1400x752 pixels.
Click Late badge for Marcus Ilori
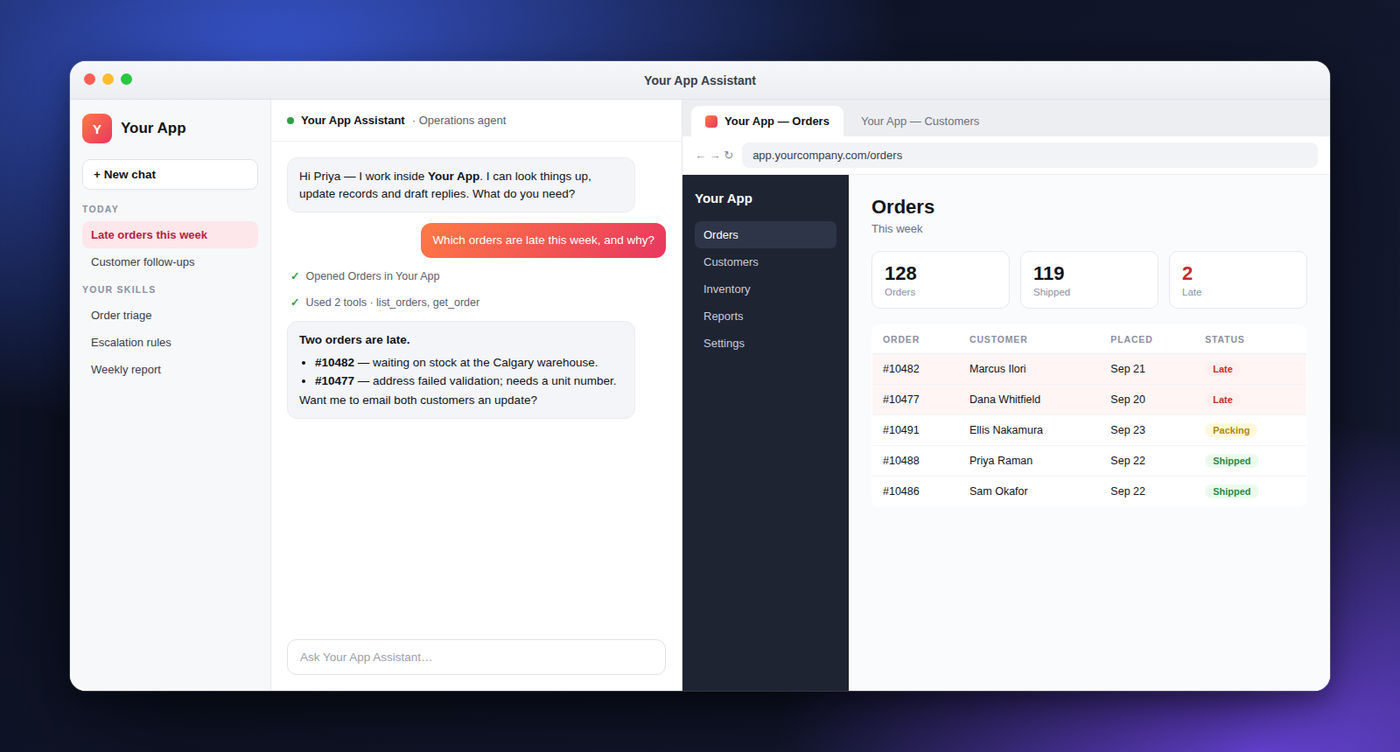(1222, 369)
